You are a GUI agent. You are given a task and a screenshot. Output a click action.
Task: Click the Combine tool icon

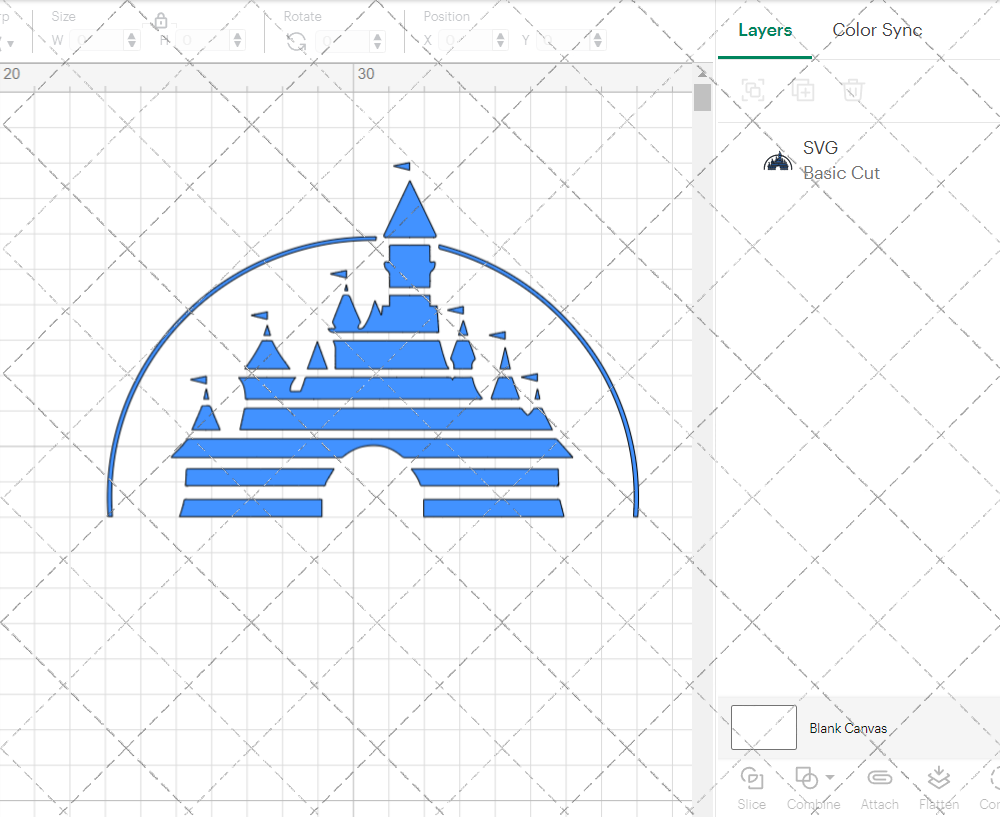click(806, 778)
